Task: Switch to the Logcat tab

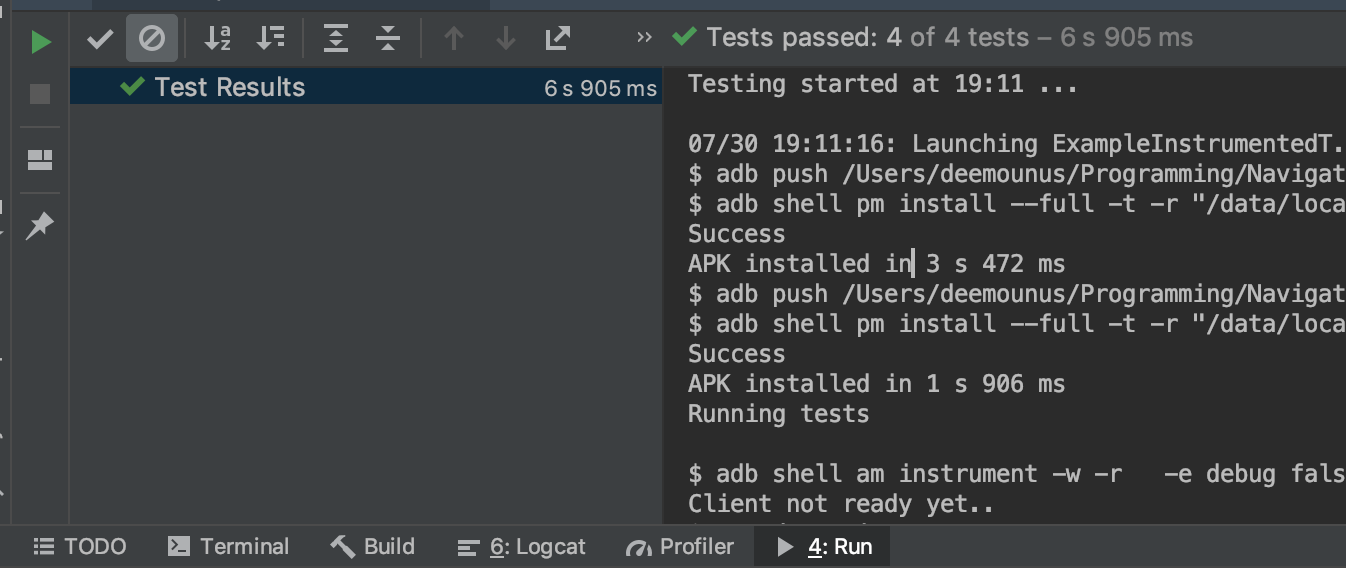Action: (522, 547)
